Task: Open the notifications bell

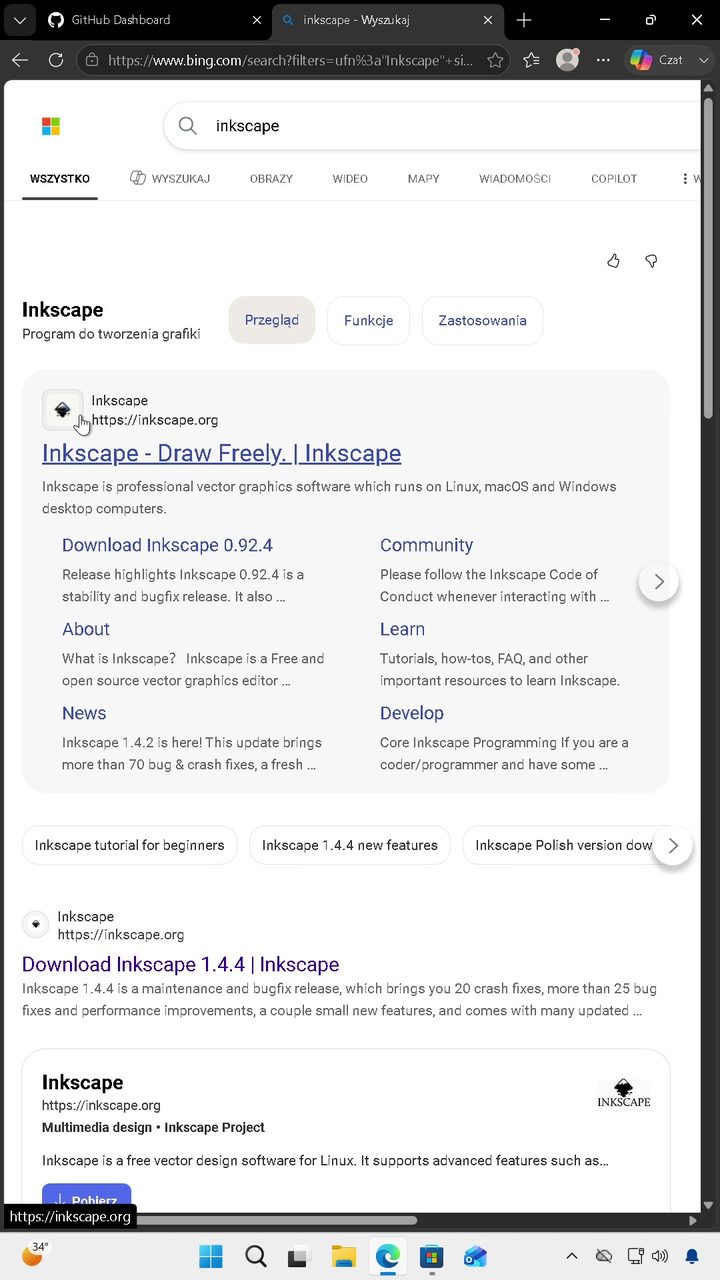Action: coord(692,1256)
